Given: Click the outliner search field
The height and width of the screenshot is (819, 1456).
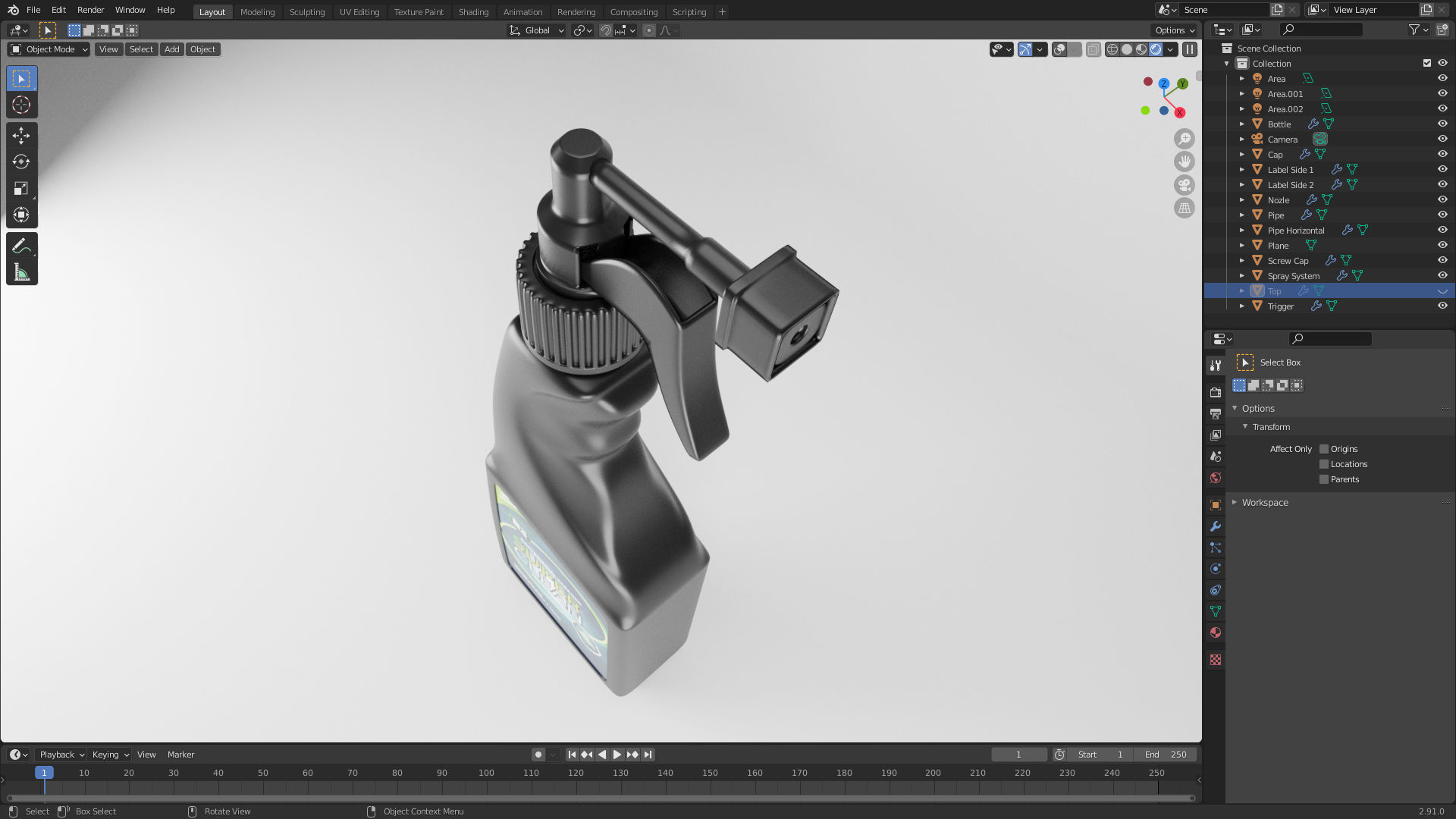Looking at the screenshot, I should pyautogui.click(x=1321, y=30).
